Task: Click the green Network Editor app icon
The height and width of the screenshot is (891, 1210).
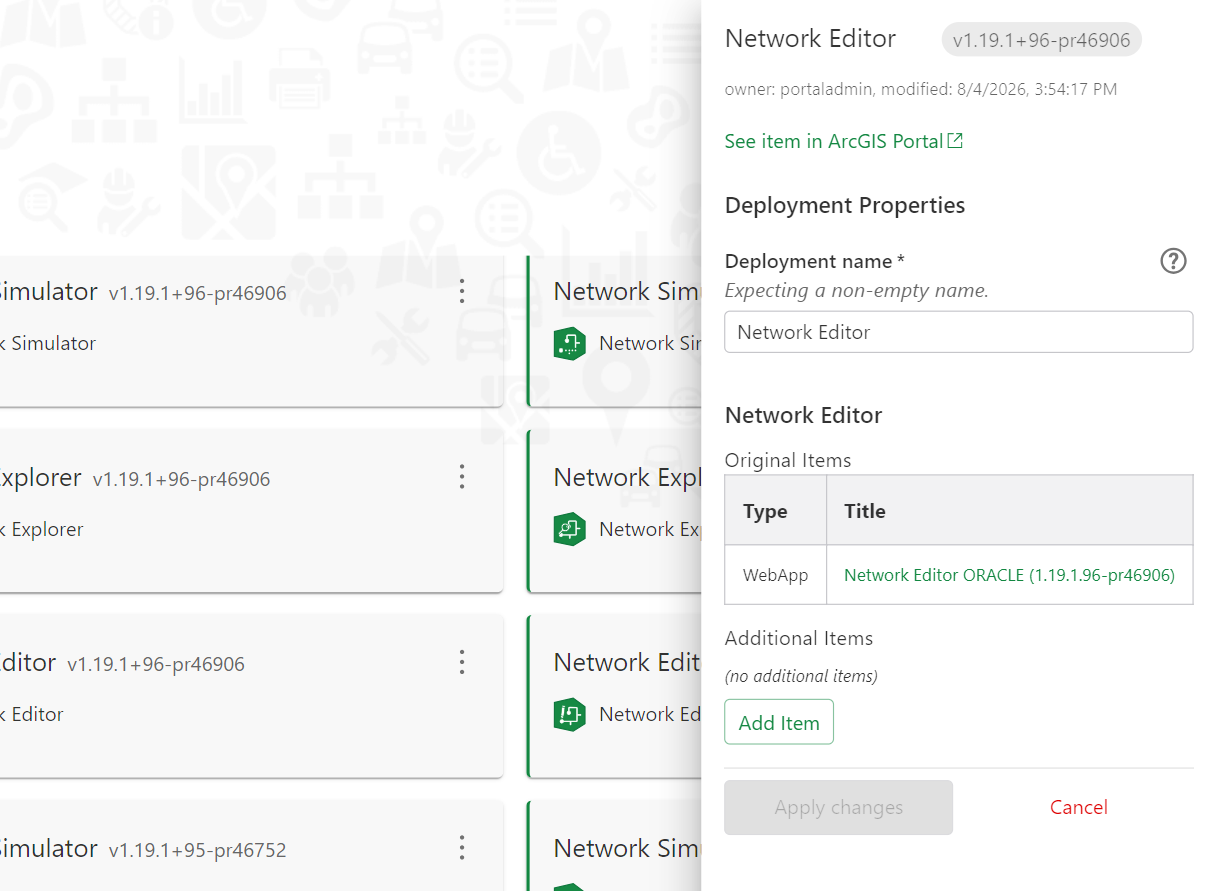Action: (x=569, y=714)
